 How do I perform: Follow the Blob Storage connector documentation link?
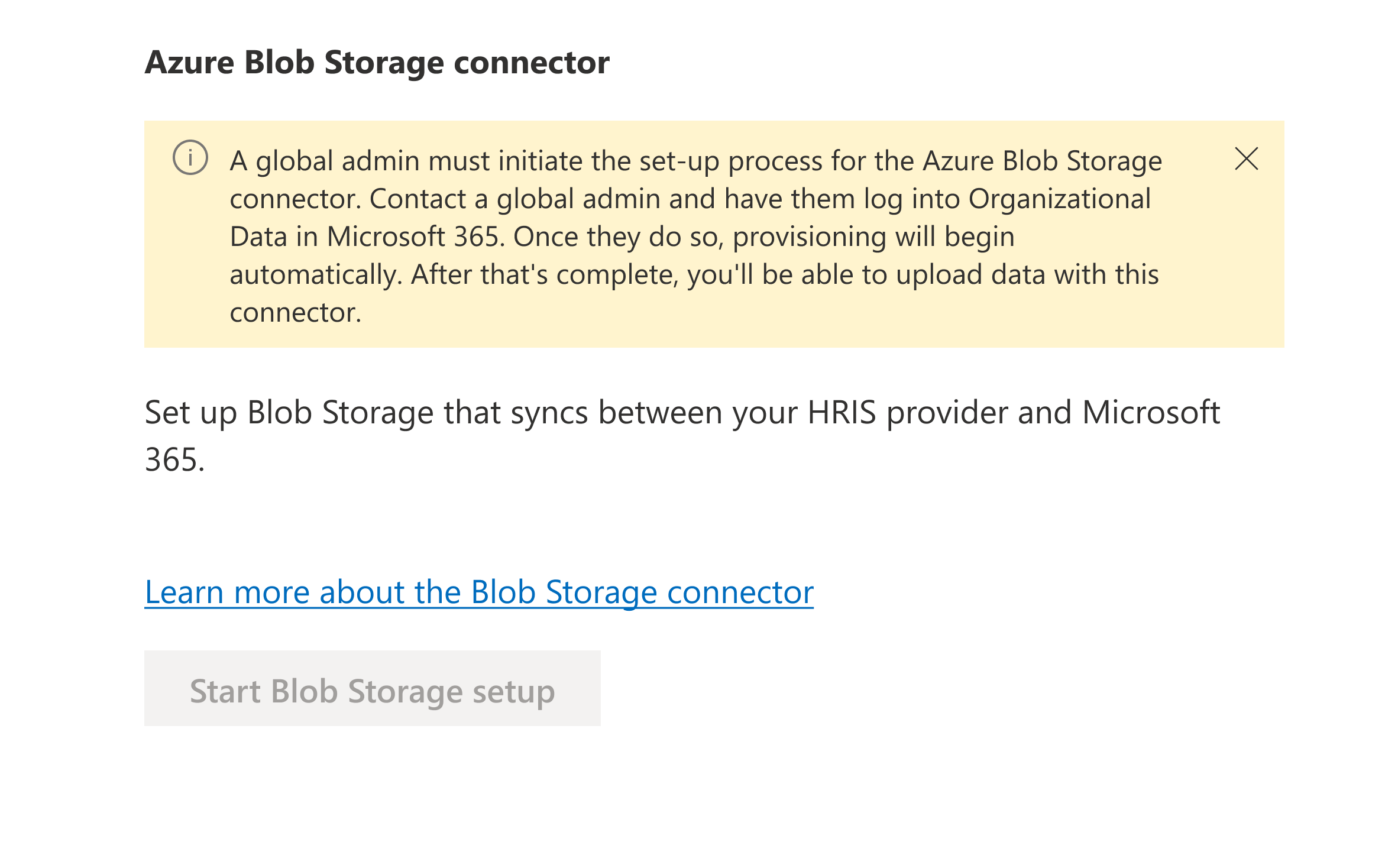[x=479, y=591]
